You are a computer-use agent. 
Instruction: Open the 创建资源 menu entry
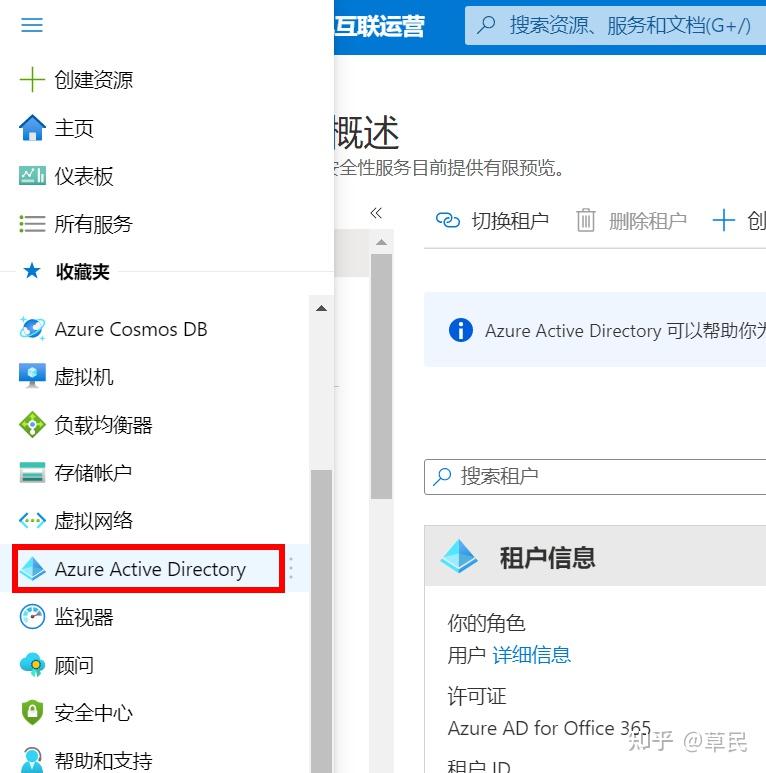click(94, 79)
